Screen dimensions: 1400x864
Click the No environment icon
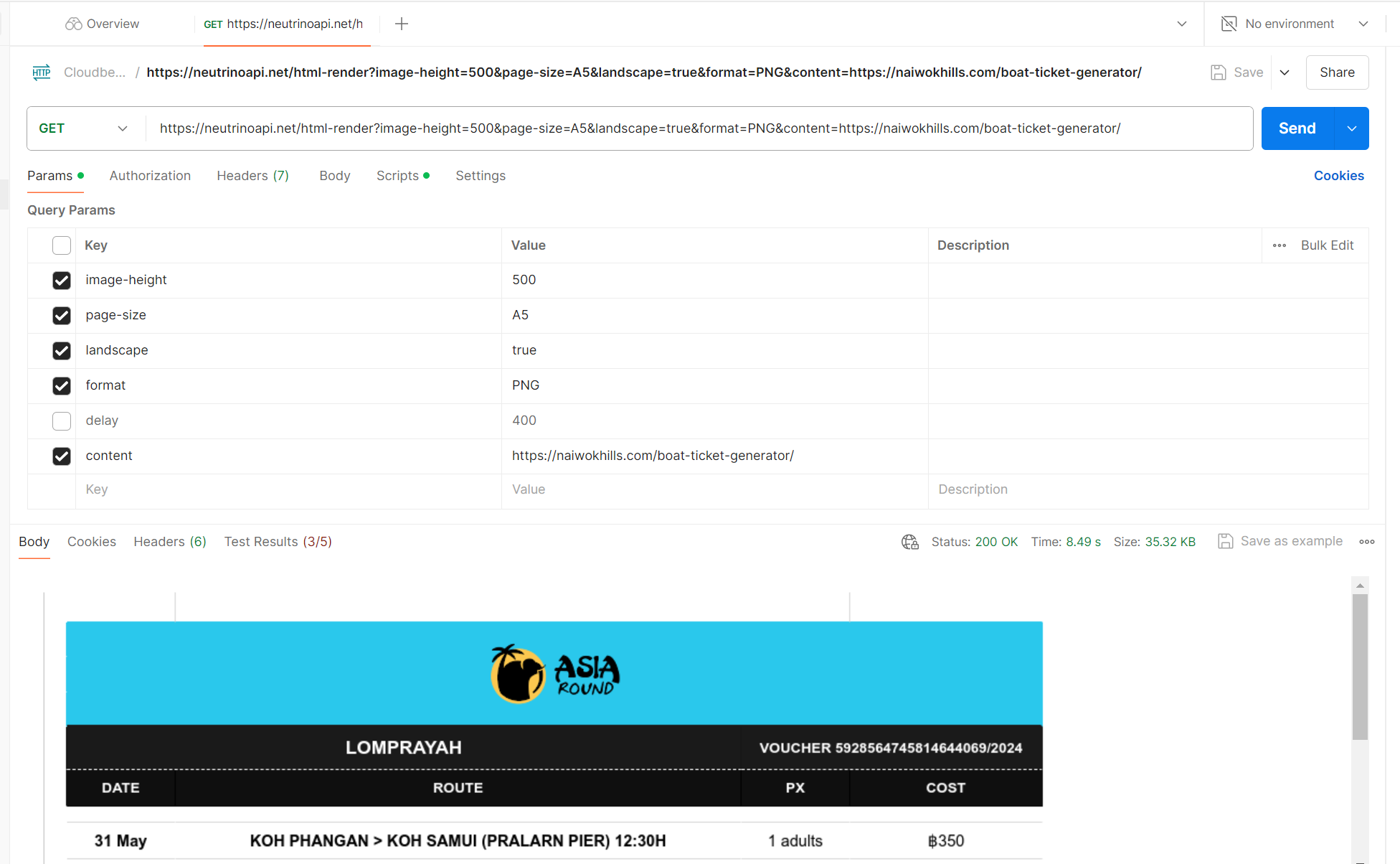[x=1229, y=24]
